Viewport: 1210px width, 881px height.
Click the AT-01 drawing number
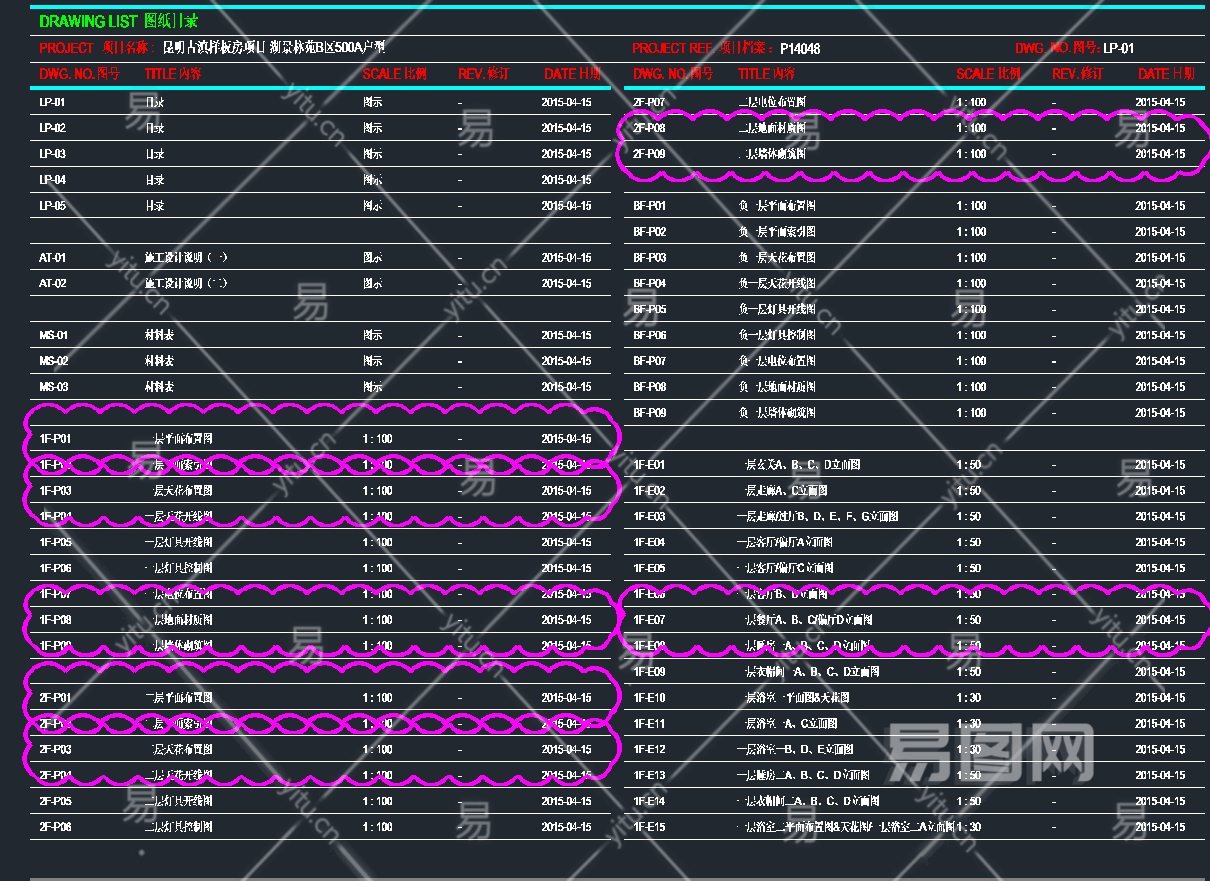click(53, 258)
